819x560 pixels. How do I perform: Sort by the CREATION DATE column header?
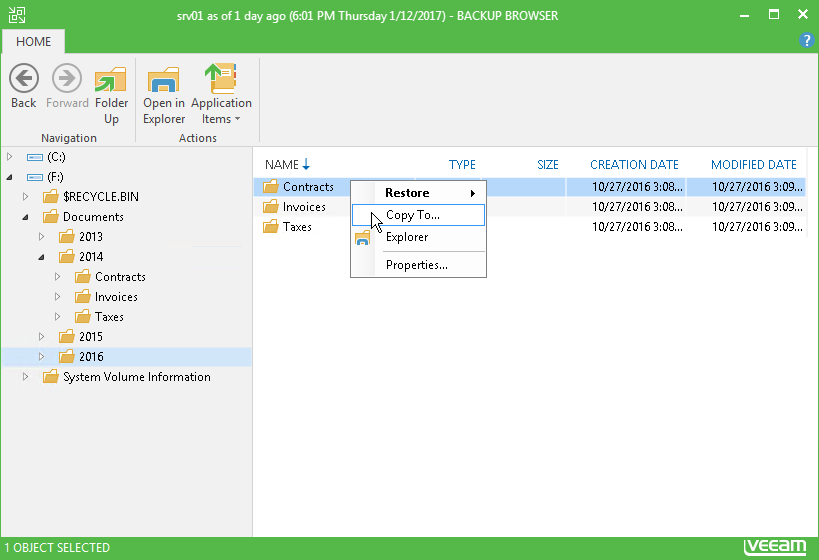[x=634, y=165]
